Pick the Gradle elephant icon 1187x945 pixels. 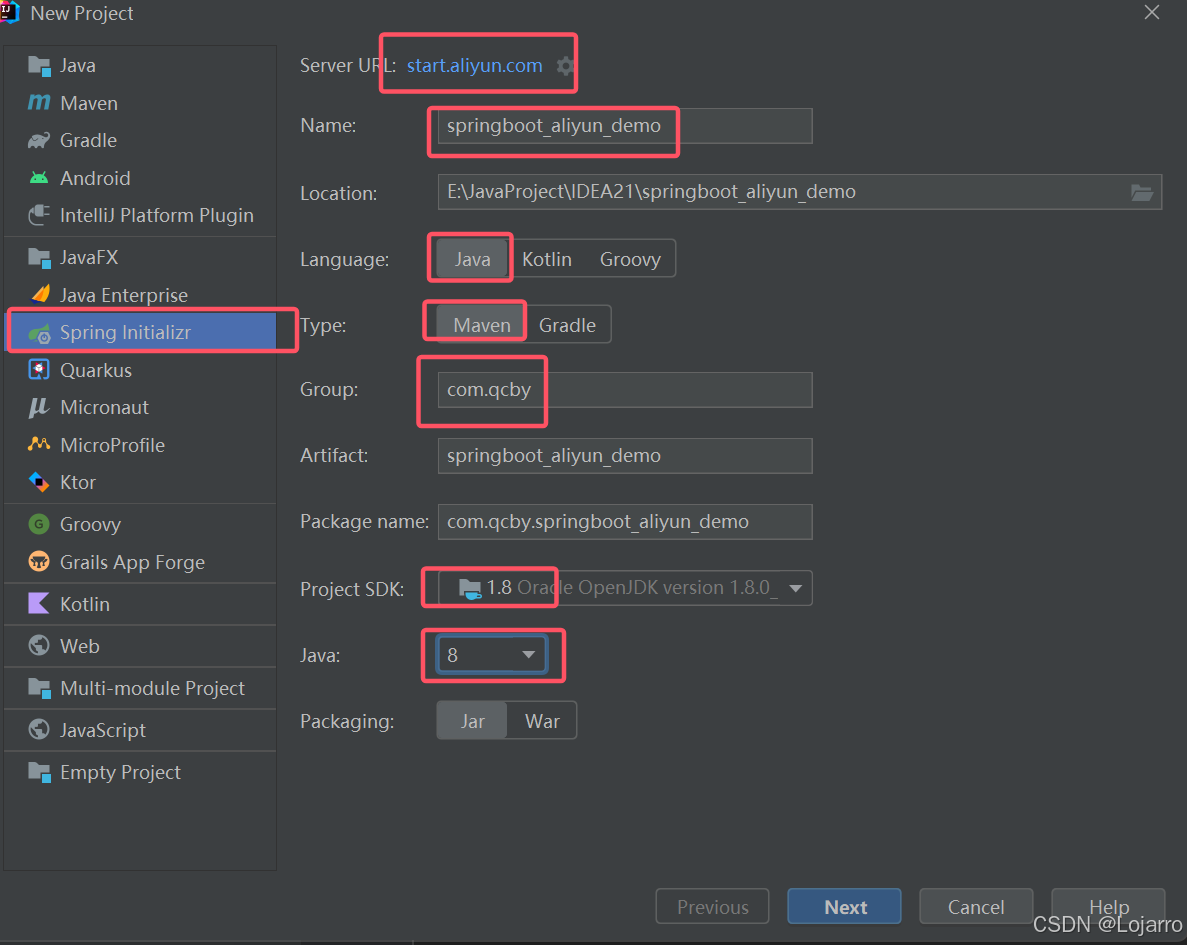tap(39, 140)
